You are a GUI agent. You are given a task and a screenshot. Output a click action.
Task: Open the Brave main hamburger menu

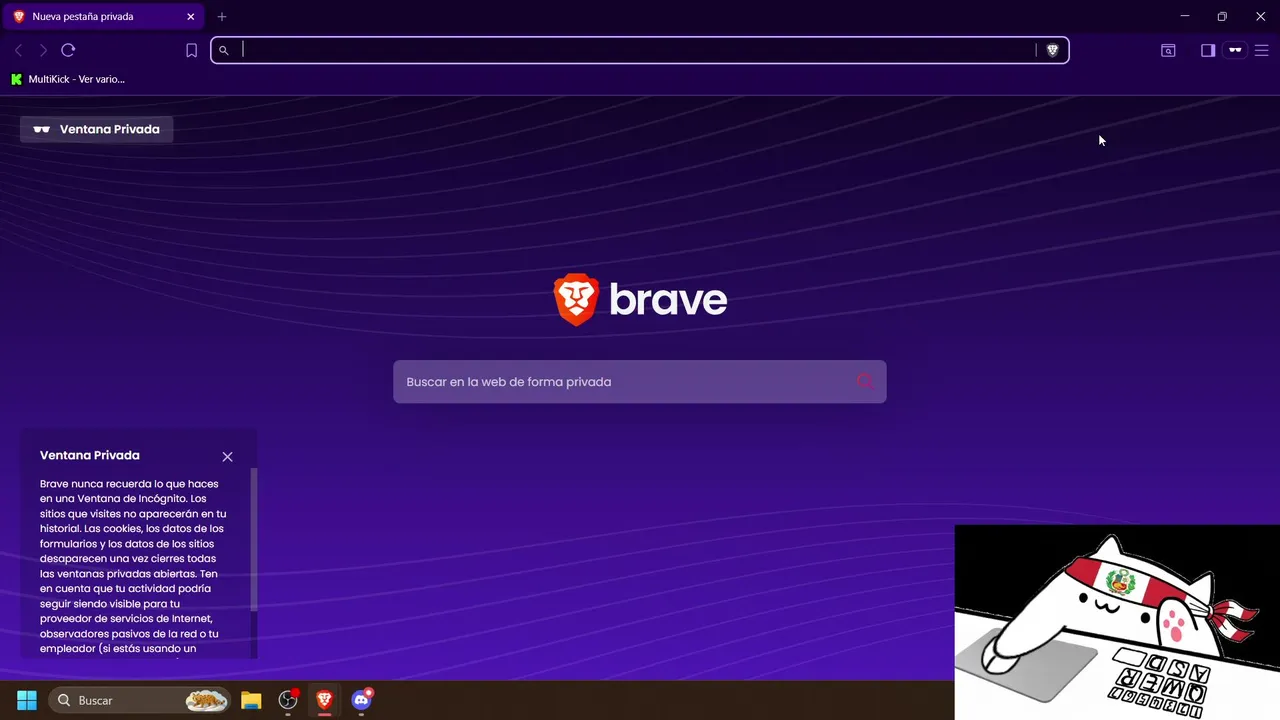click(x=1261, y=50)
